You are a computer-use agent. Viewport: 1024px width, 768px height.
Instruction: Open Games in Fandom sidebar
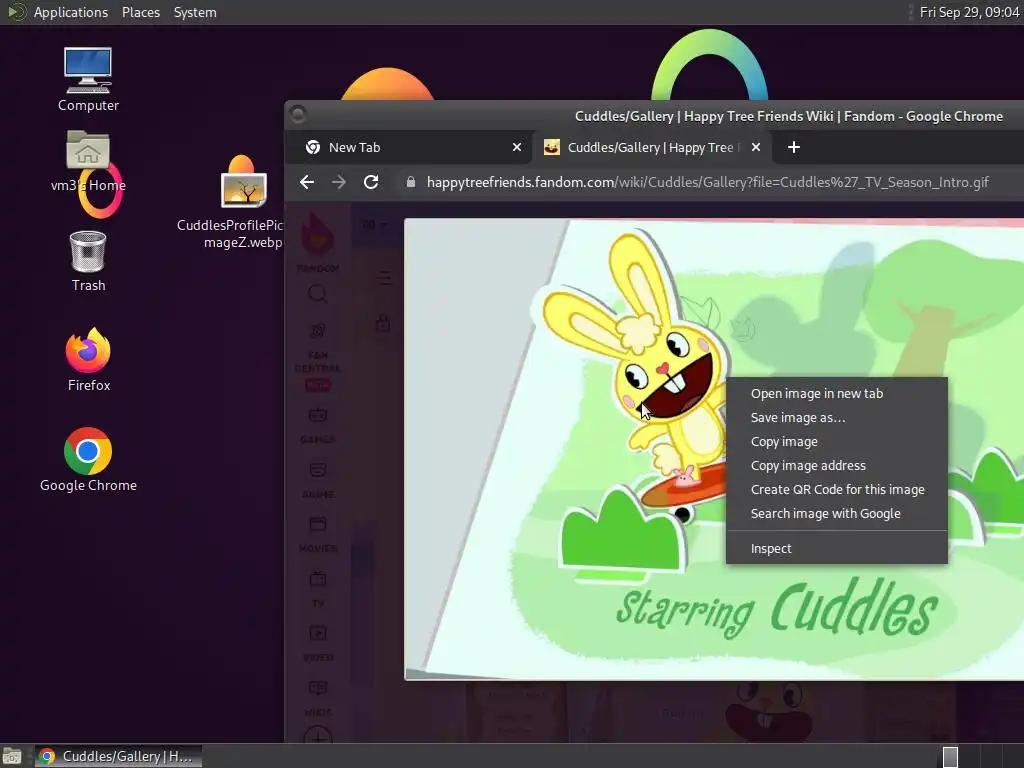[317, 425]
